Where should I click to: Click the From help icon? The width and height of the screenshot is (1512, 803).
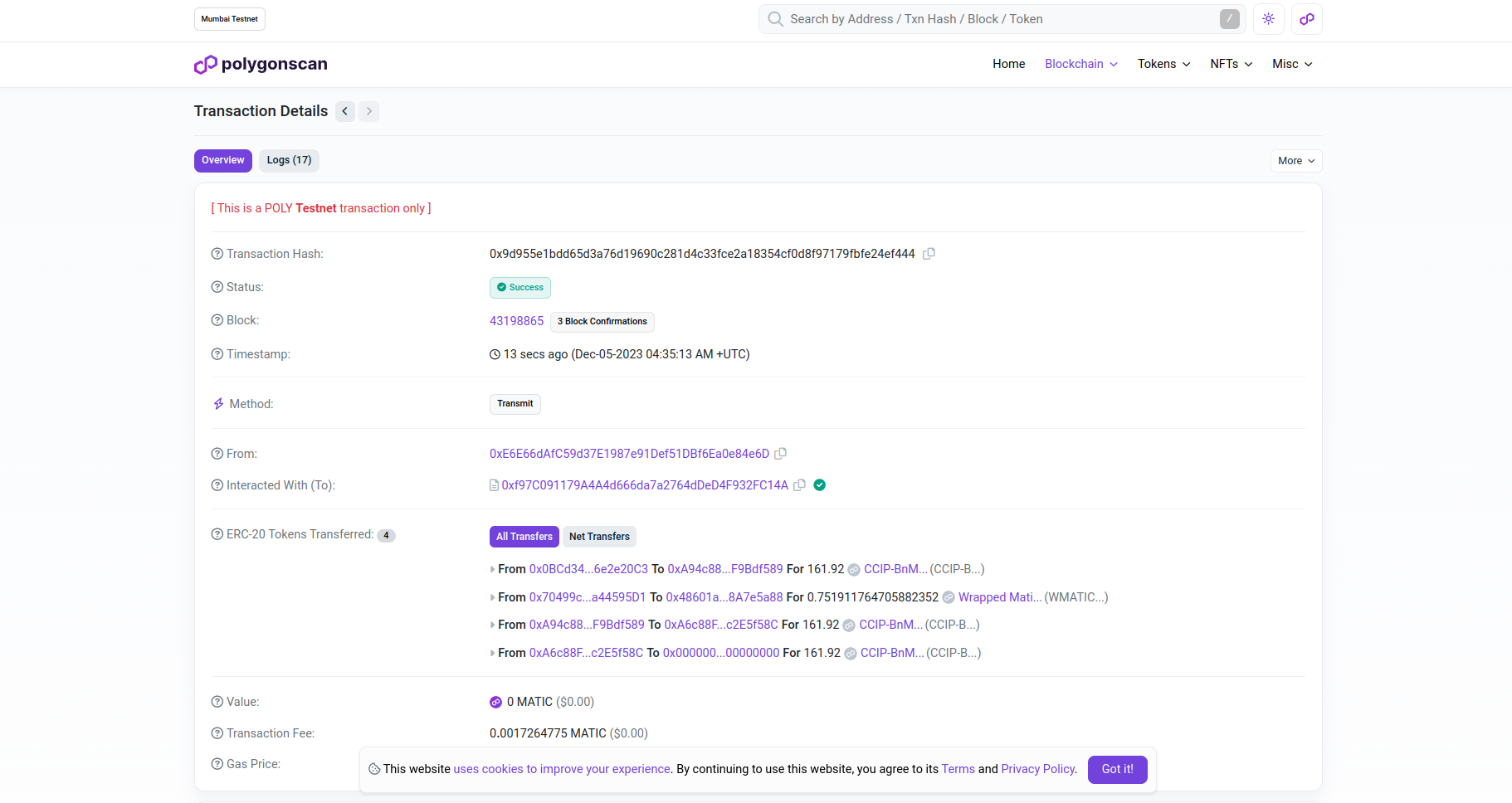pyautogui.click(x=217, y=454)
